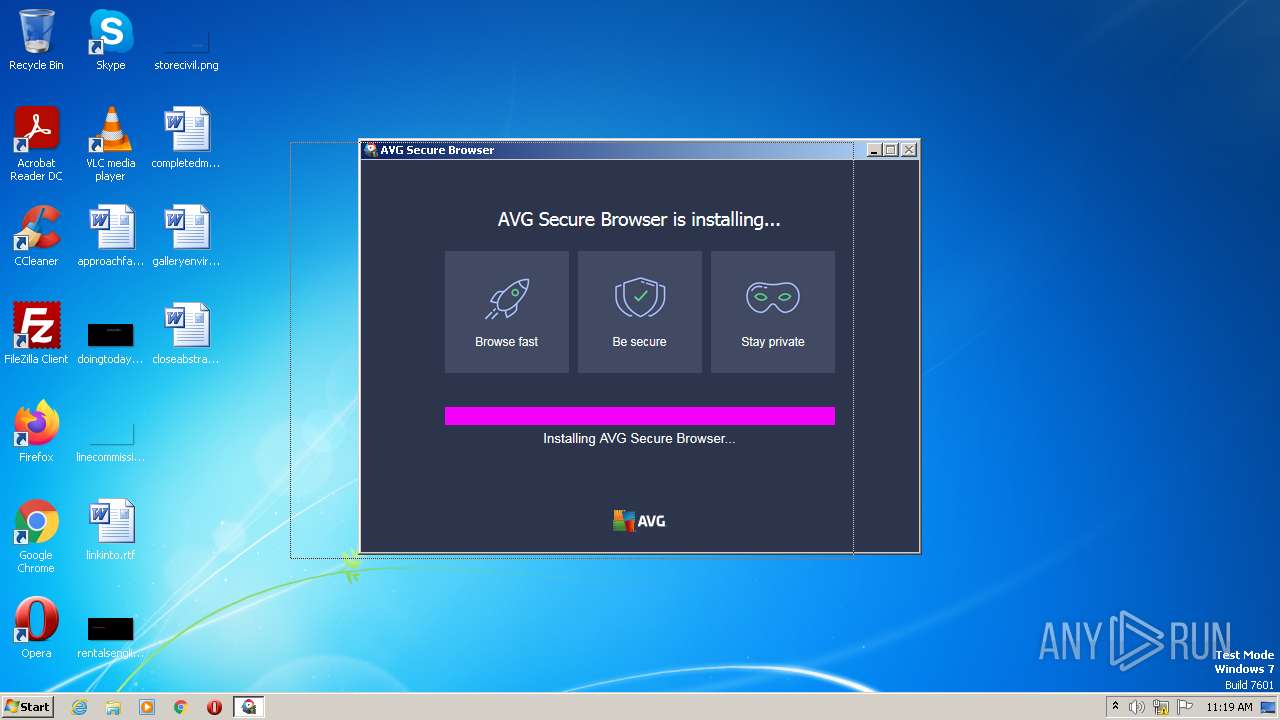Viewport: 1280px width, 720px height.
Task: Click 'Installing AVG Secure Browser...' status text
Action: 639,438
